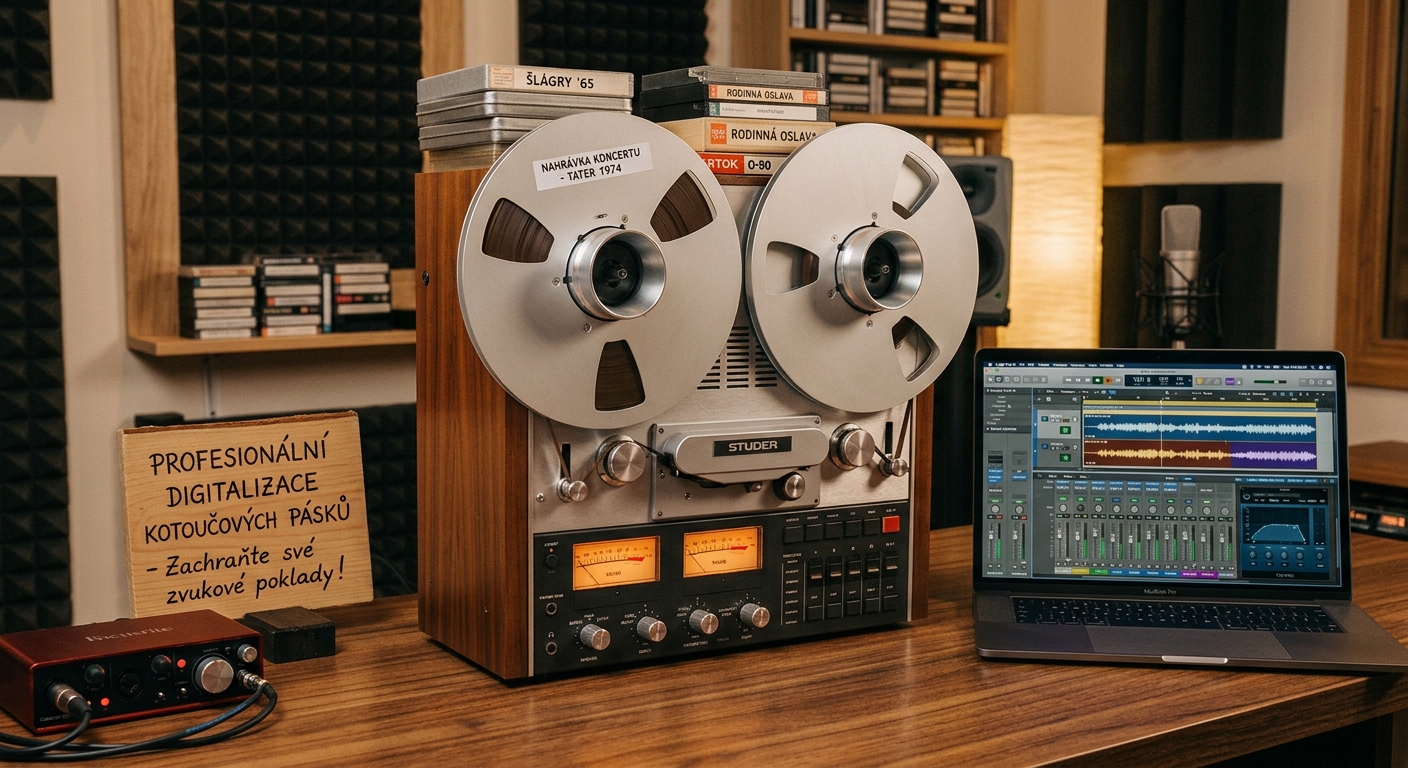This screenshot has height=768, width=1408.
Task: Select the orange waveform region on the second track
Action: pyautogui.click(x=1157, y=453)
